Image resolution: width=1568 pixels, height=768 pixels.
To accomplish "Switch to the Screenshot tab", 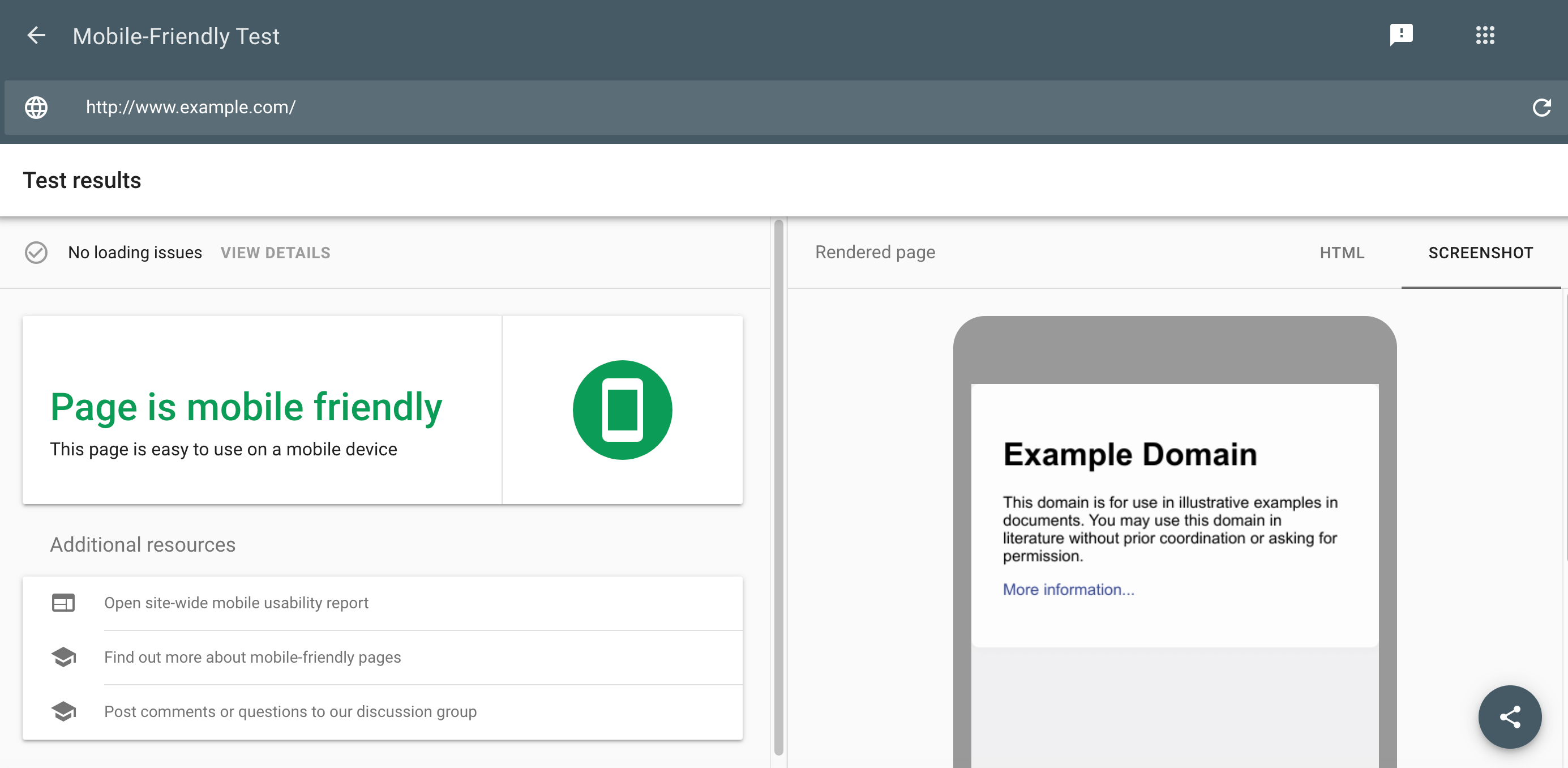I will point(1480,253).
